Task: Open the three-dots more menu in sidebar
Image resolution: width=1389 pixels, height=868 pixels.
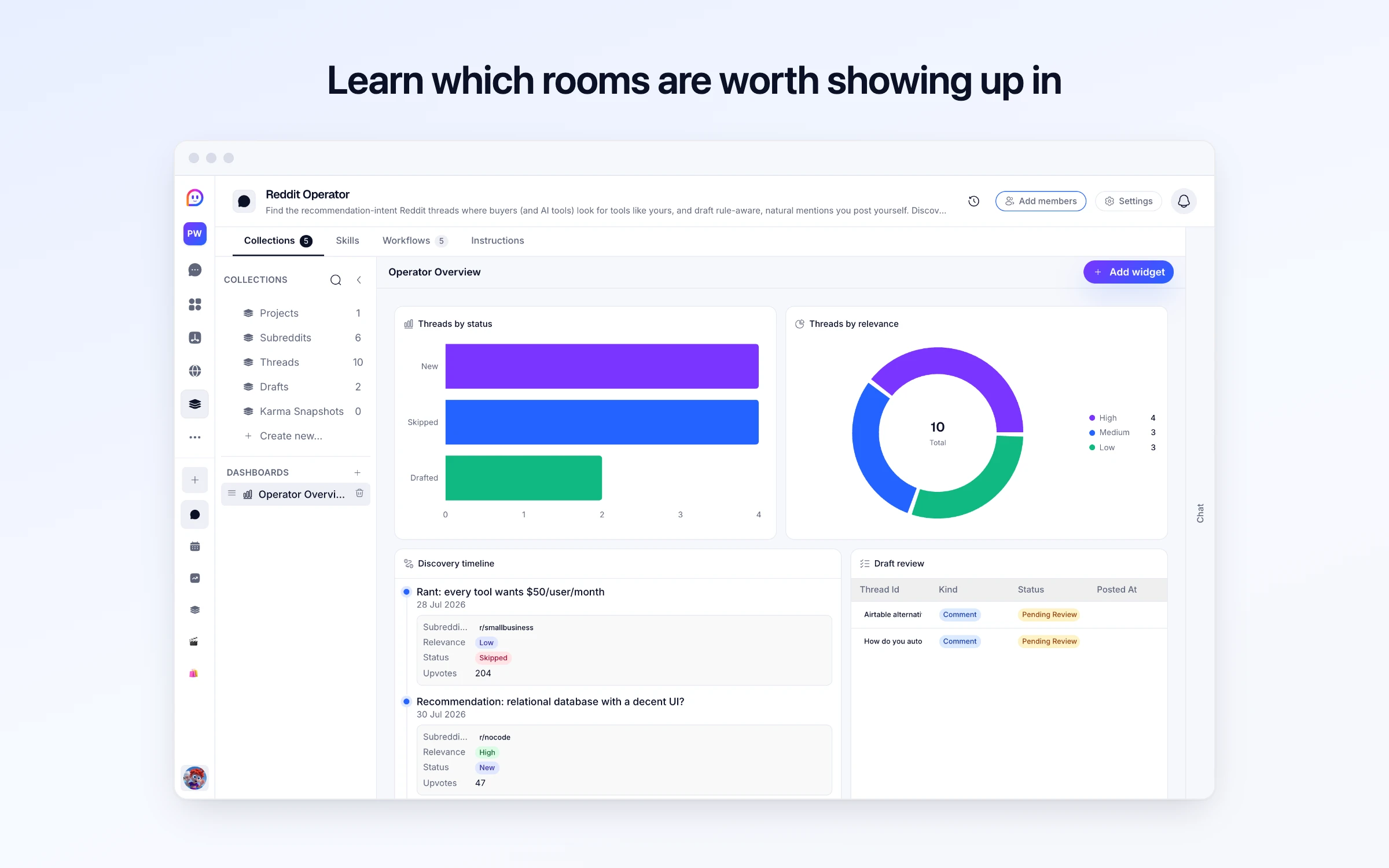Action: [x=194, y=437]
